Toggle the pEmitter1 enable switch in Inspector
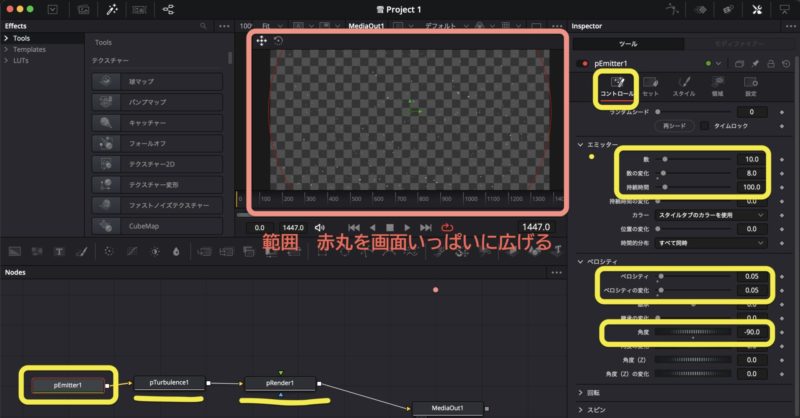Viewport: 800px width, 418px height. pyautogui.click(x=582, y=64)
